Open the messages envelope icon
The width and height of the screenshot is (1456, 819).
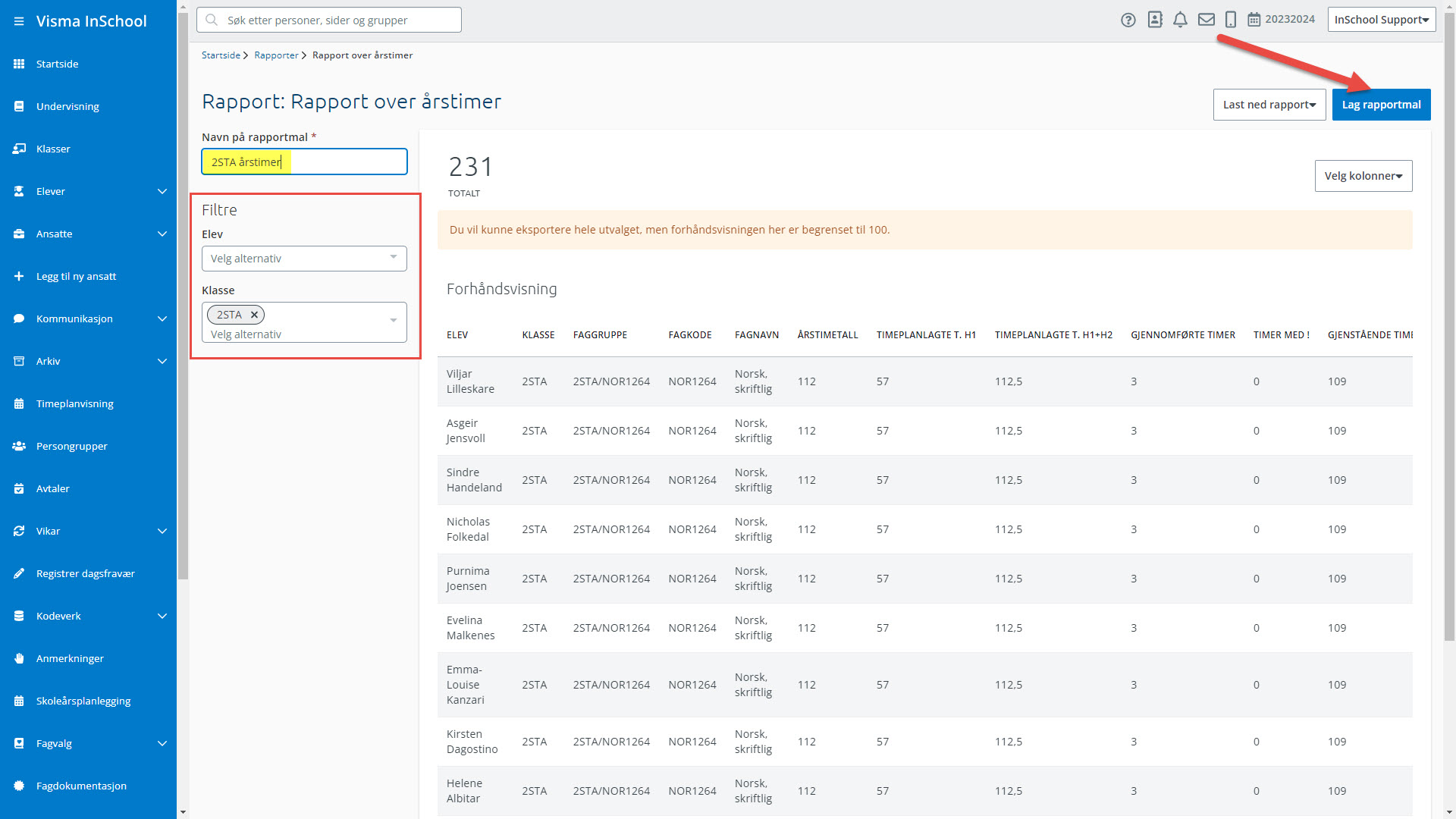(x=1207, y=20)
